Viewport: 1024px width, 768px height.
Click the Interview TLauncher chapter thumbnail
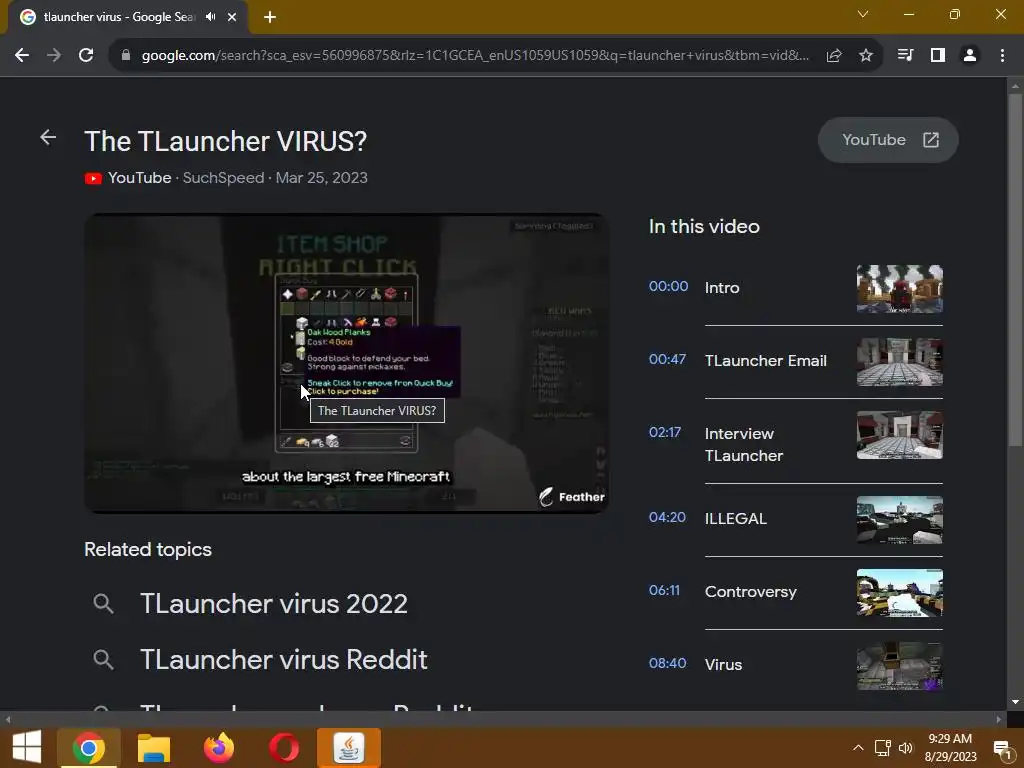899,435
